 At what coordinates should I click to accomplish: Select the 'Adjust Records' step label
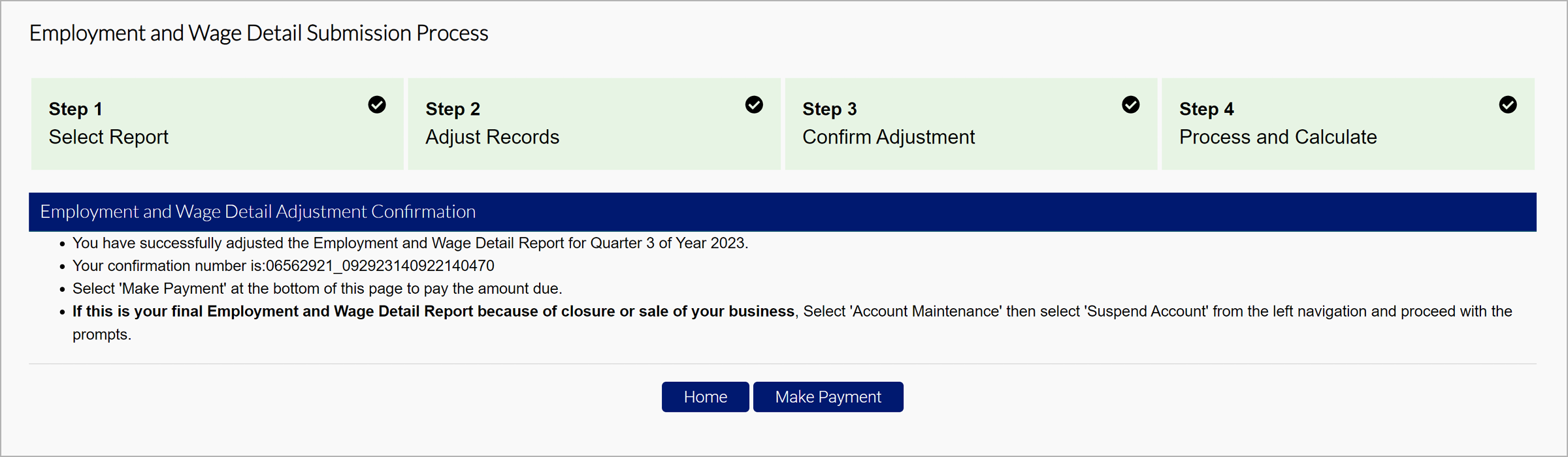(x=492, y=137)
